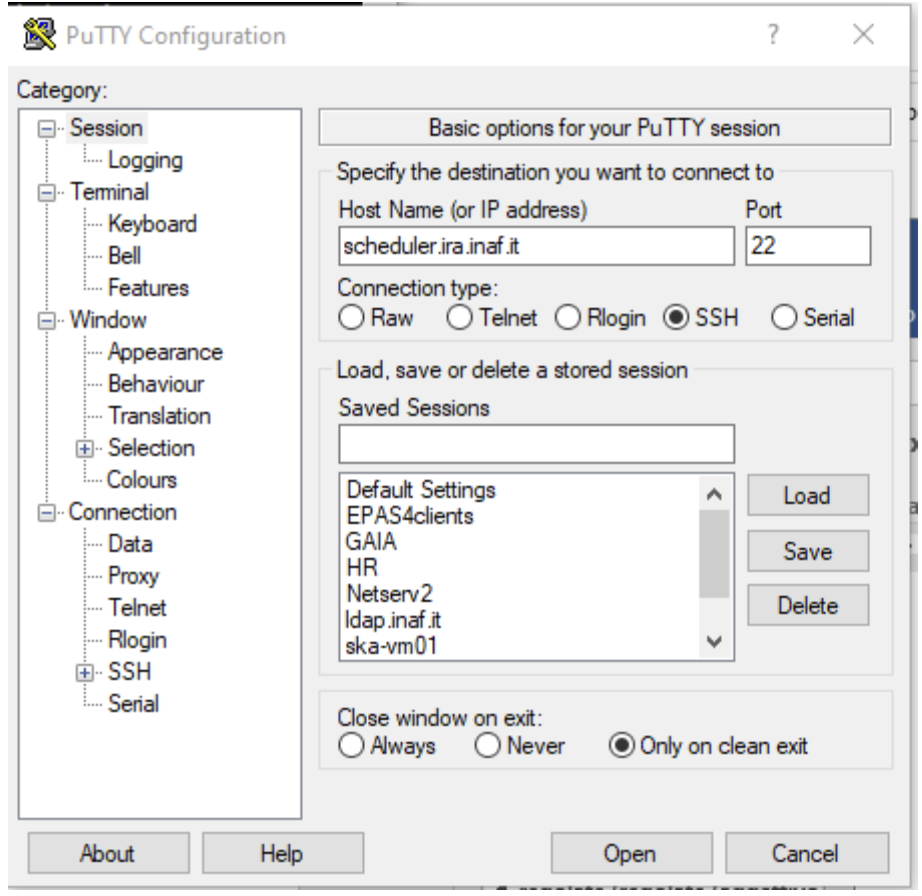Screen dimensions: 922x896
Task: Select EPAS4clients saved session
Action: (410, 516)
